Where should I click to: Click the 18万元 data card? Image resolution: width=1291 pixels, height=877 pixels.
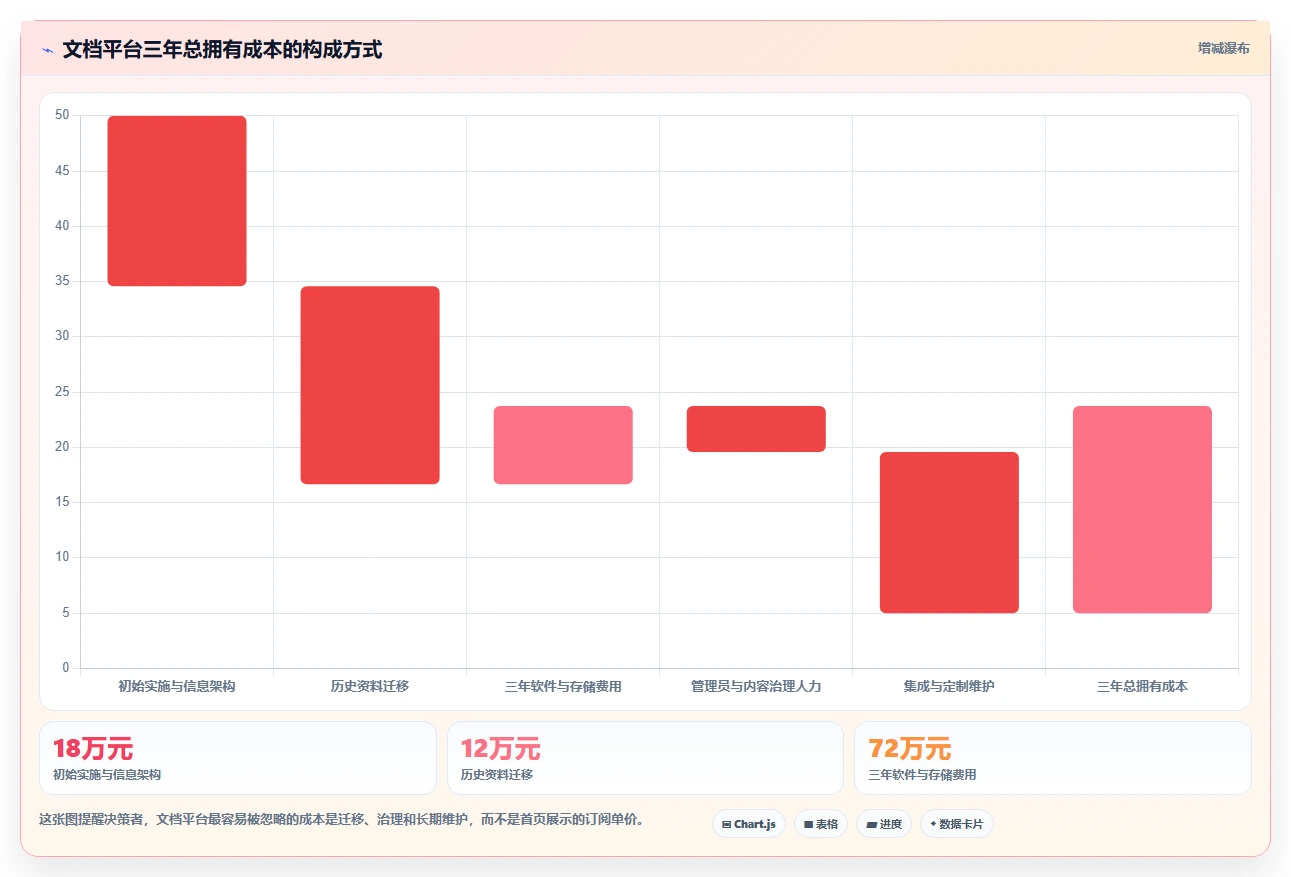coord(238,758)
